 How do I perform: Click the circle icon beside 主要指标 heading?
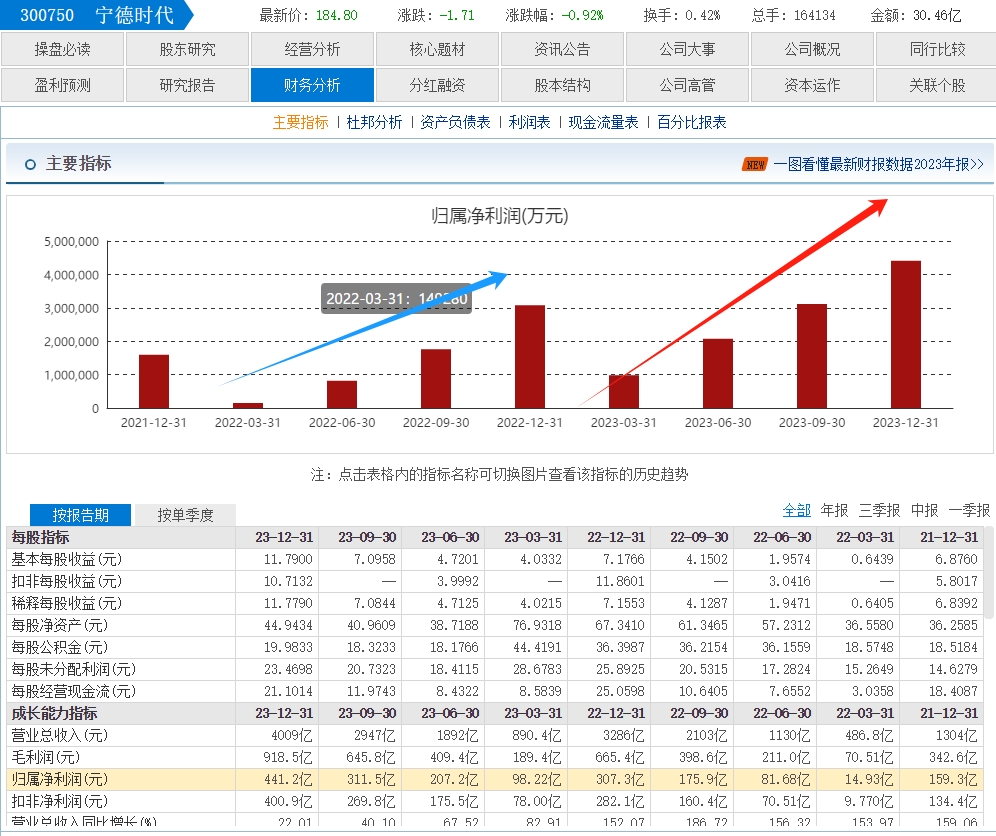(x=30, y=165)
